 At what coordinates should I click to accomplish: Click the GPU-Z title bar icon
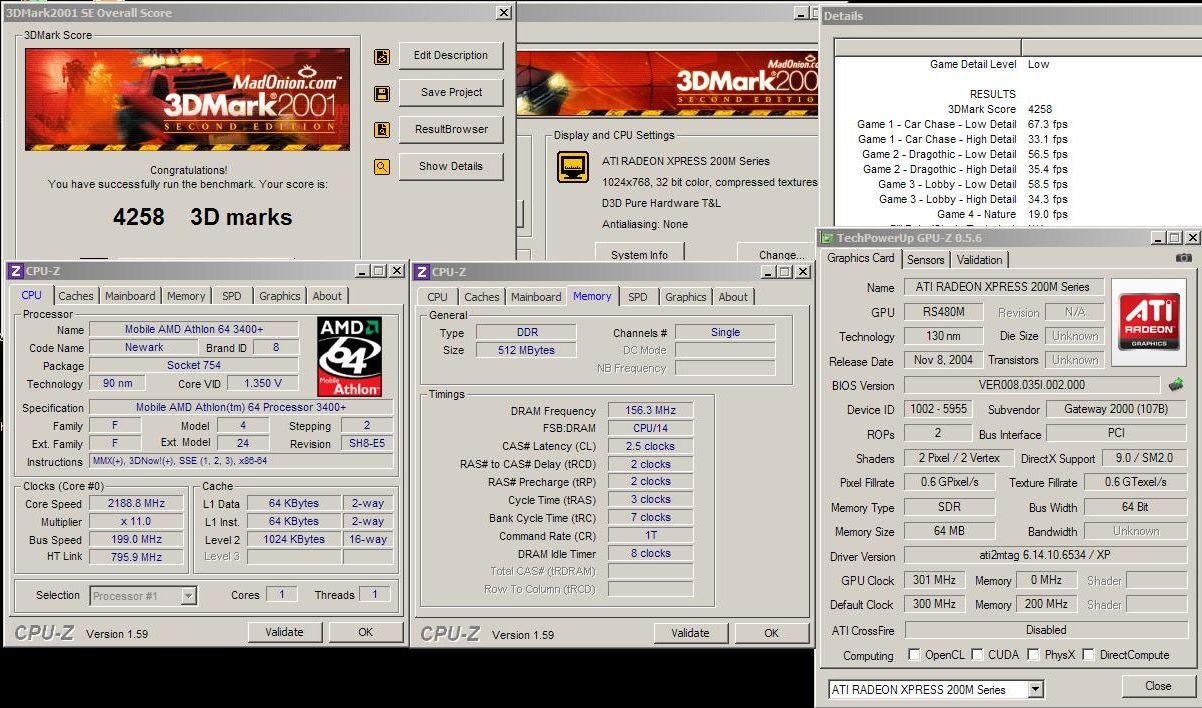pos(827,238)
